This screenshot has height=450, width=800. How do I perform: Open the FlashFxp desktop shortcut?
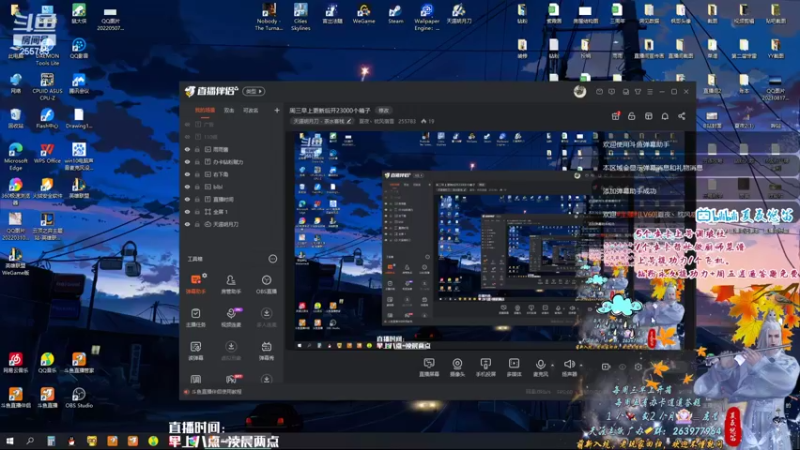pos(47,118)
